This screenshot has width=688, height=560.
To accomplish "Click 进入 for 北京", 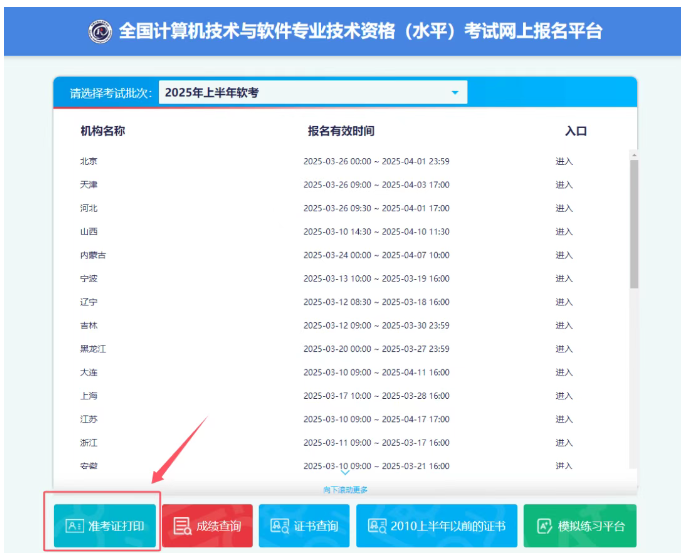I will (x=564, y=161).
